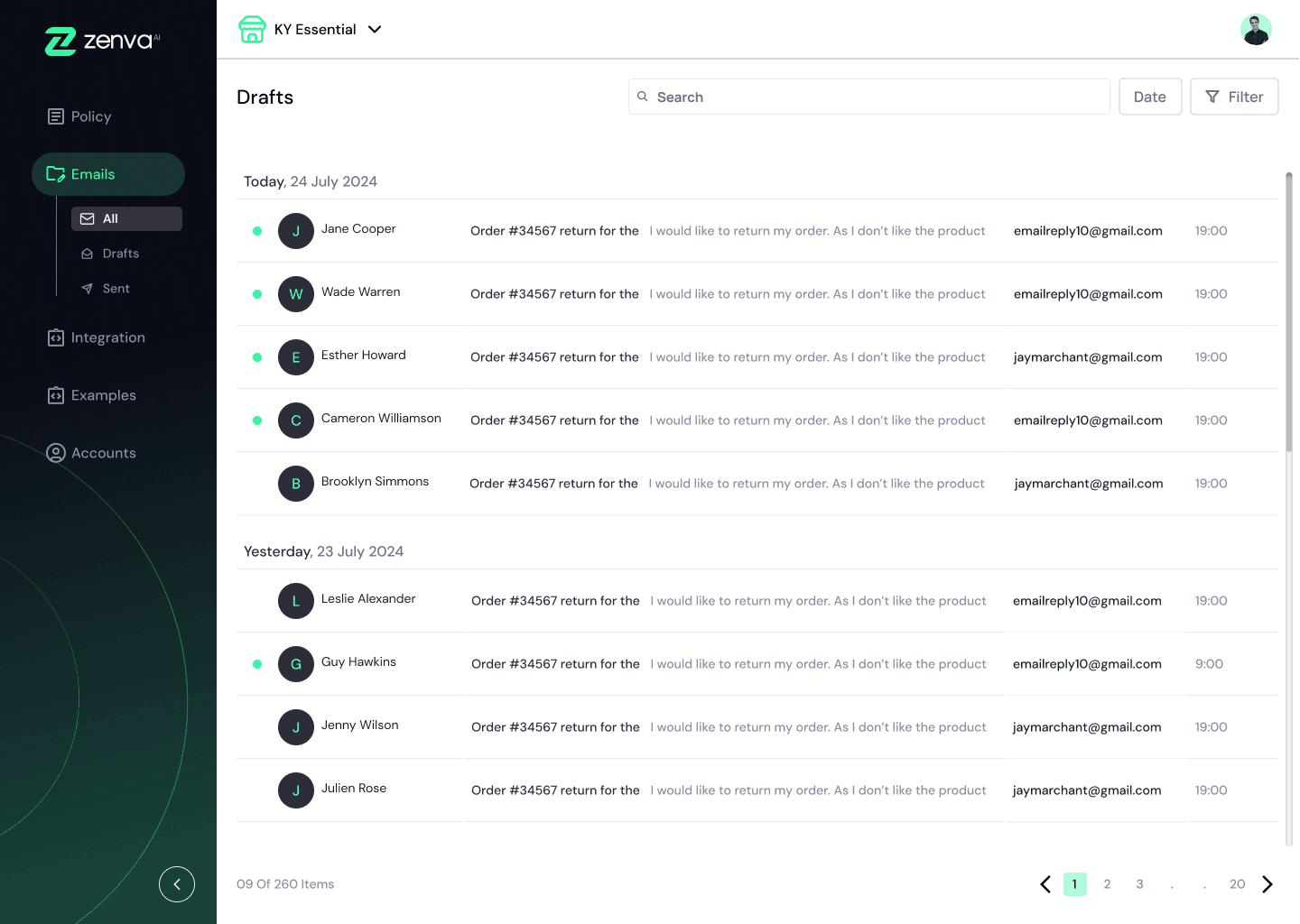Click the Zenva logo
1300x924 pixels.
point(102,42)
